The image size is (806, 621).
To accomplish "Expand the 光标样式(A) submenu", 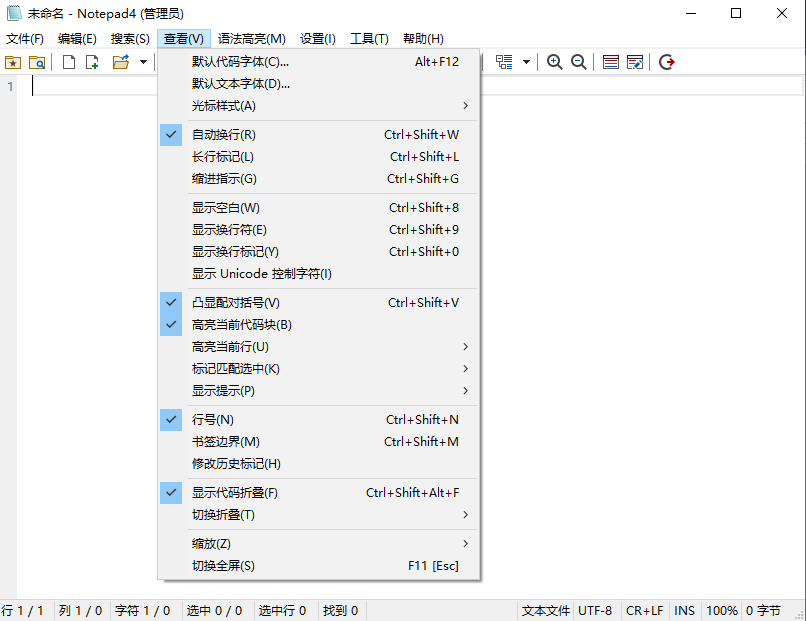I will (319, 106).
